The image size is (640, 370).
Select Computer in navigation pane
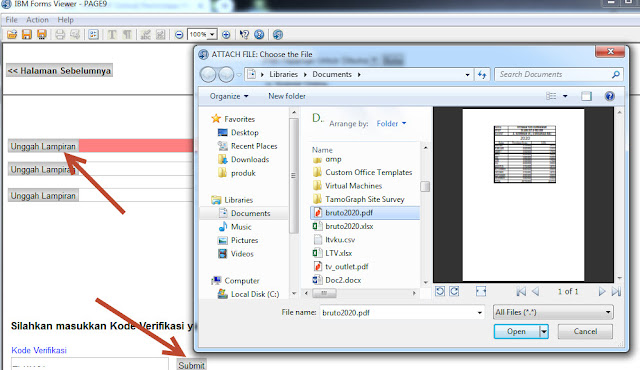tap(242, 281)
